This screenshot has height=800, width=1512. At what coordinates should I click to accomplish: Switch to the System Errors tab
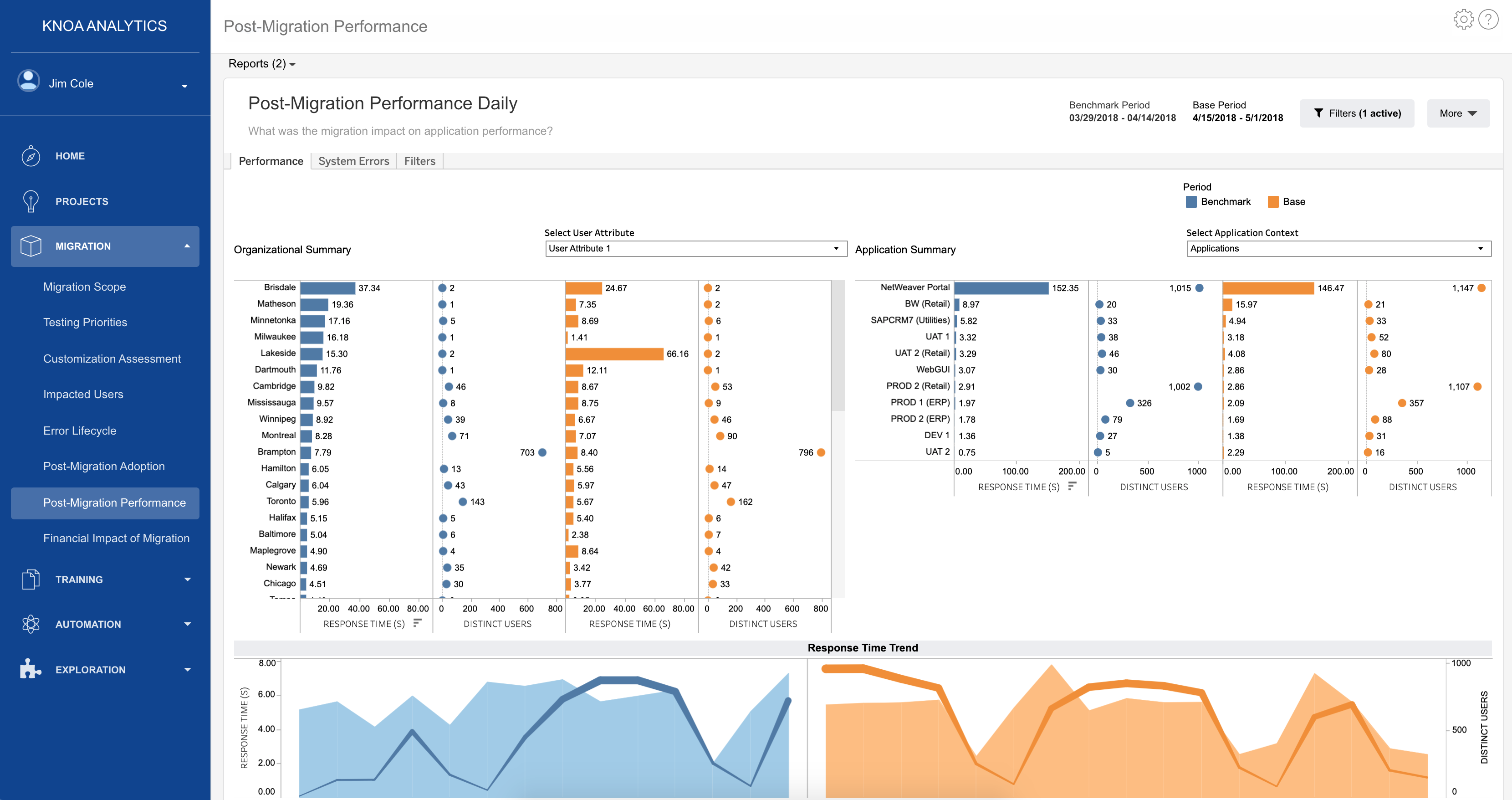(353, 161)
